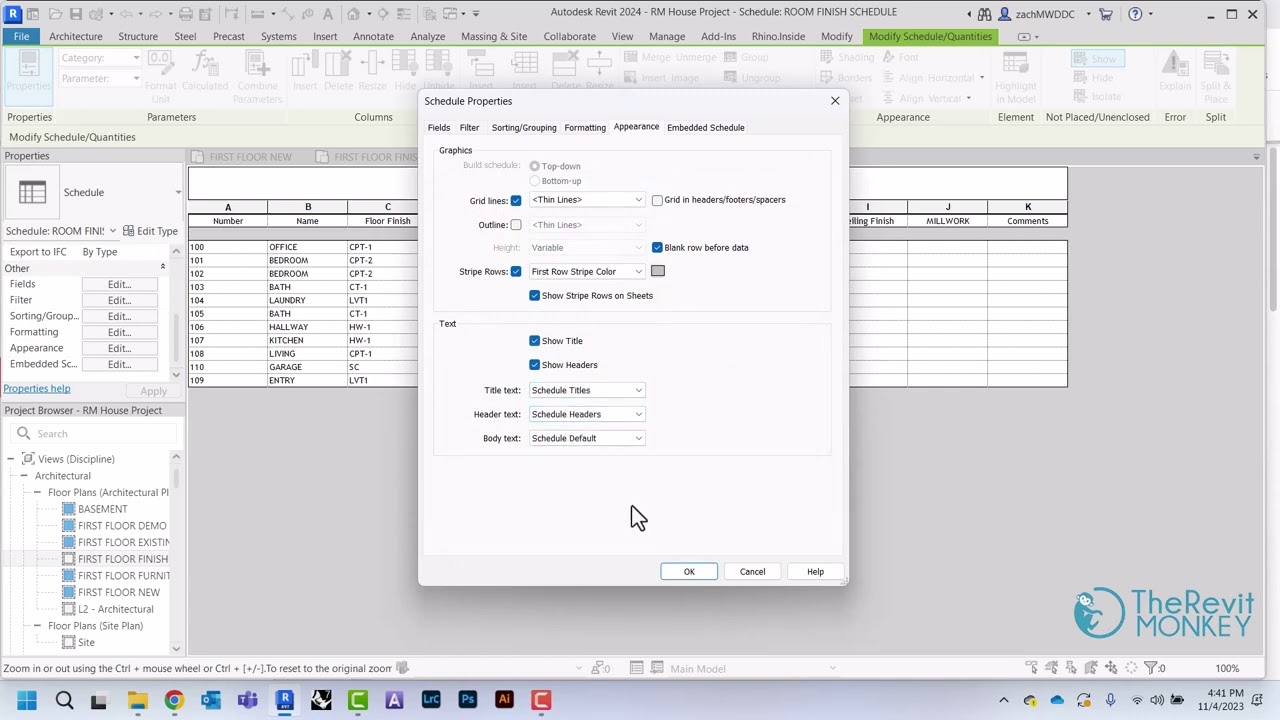Open Illustrator from the taskbar
The height and width of the screenshot is (720, 1280).
pyautogui.click(x=504, y=700)
